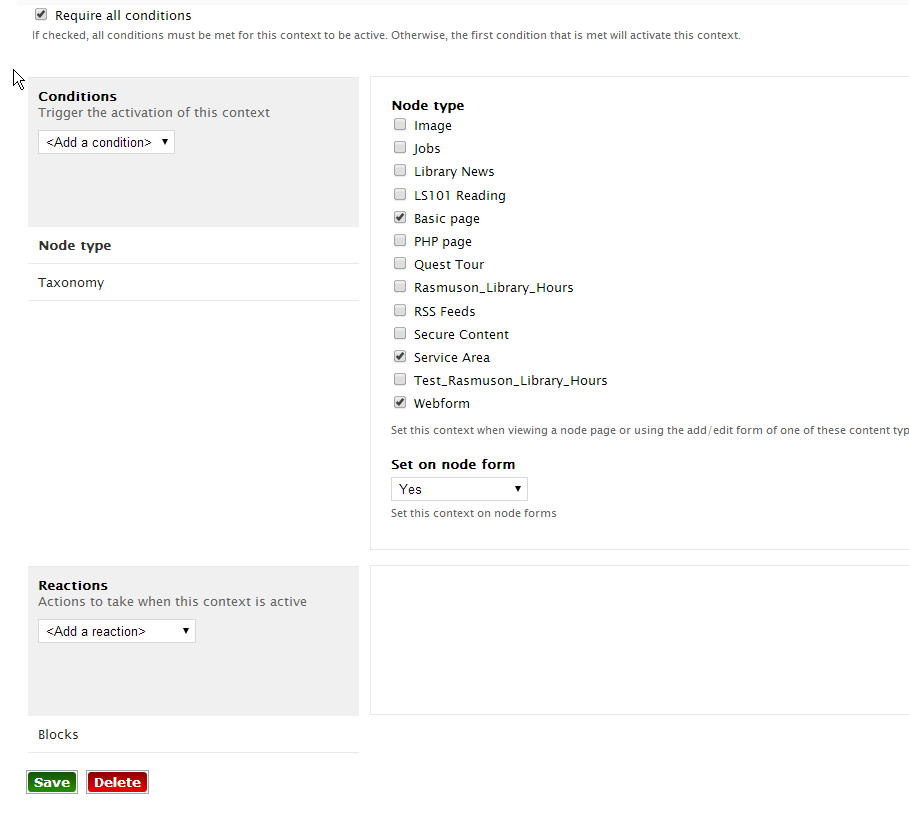The width and height of the screenshot is (909, 836).
Task: Tick the Library News checkbox
Action: (x=400, y=170)
